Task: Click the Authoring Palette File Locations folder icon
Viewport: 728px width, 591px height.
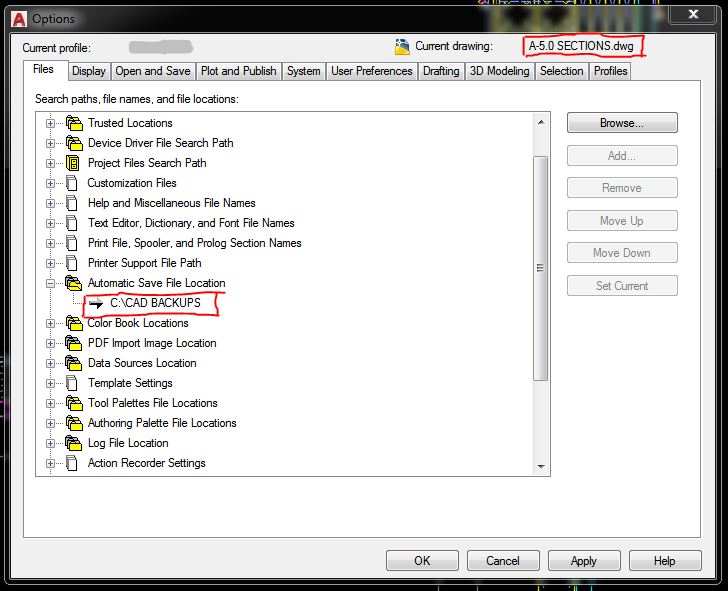Action: tap(74, 423)
